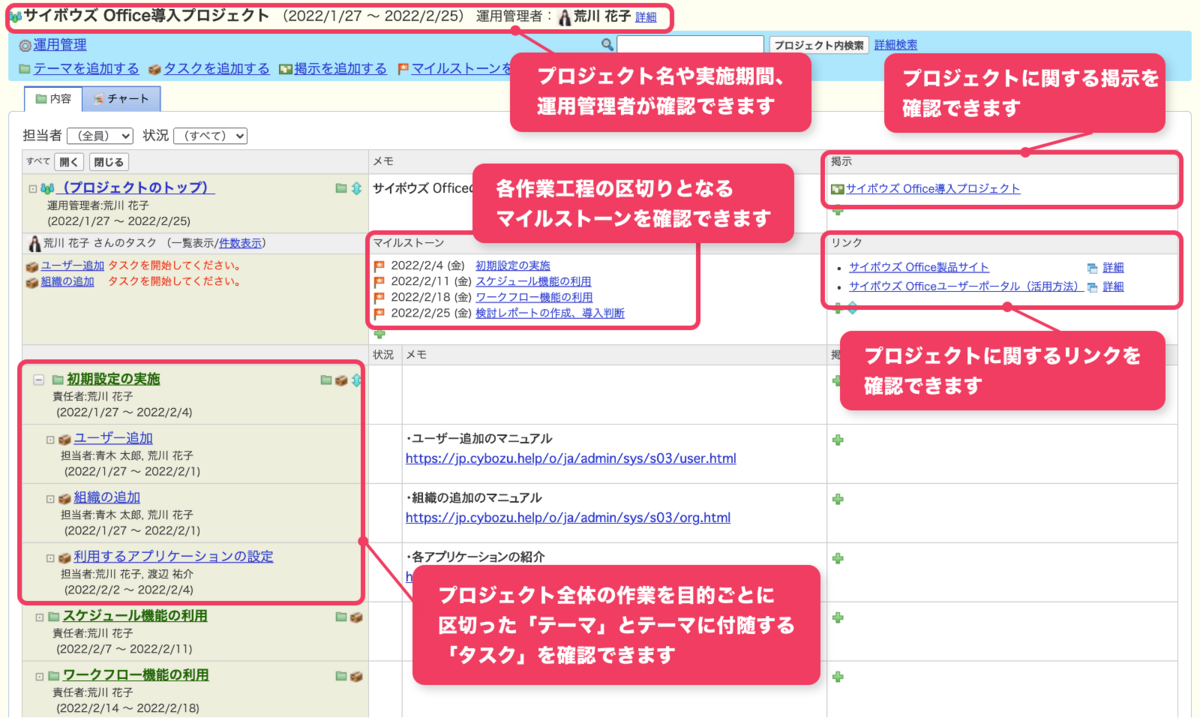Click the flag icon for 2022/2/4 milestone

[380, 266]
